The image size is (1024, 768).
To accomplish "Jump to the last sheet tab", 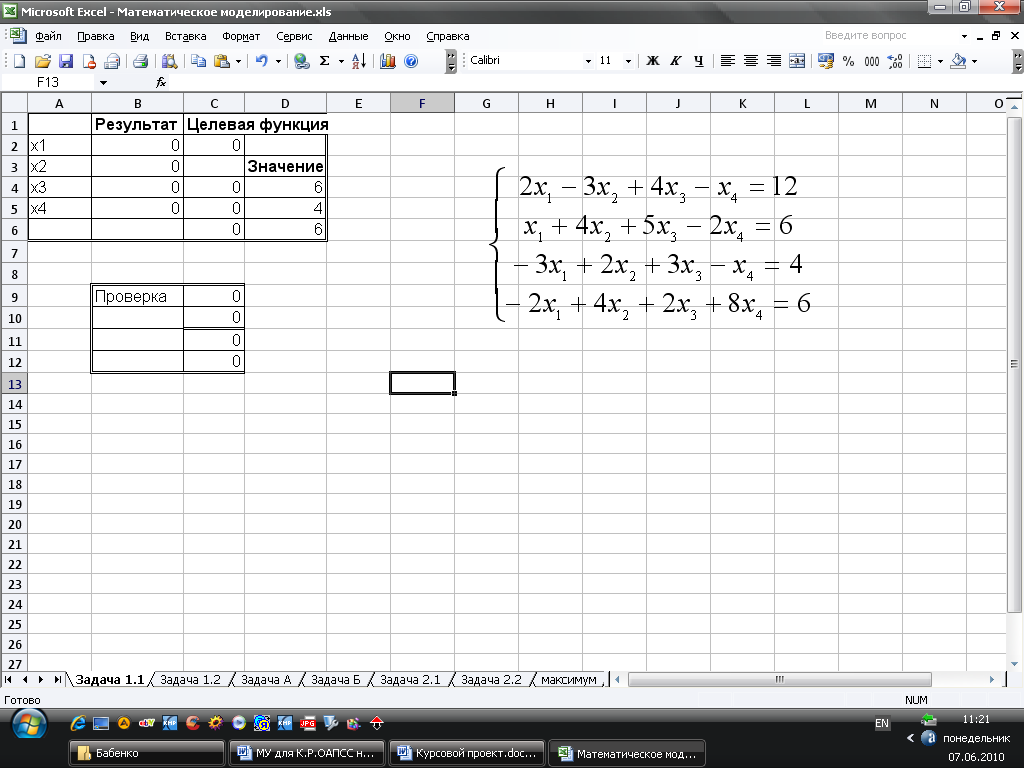I will click(57, 680).
